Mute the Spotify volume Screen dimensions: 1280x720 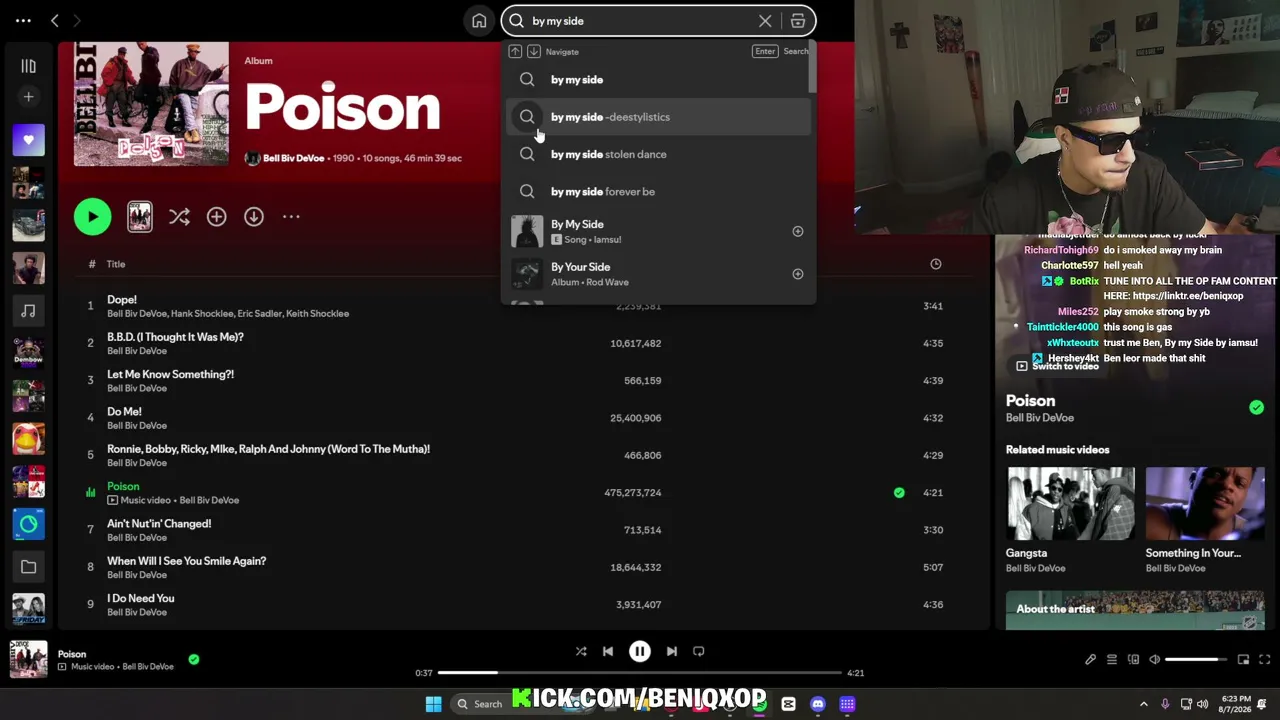1154,660
